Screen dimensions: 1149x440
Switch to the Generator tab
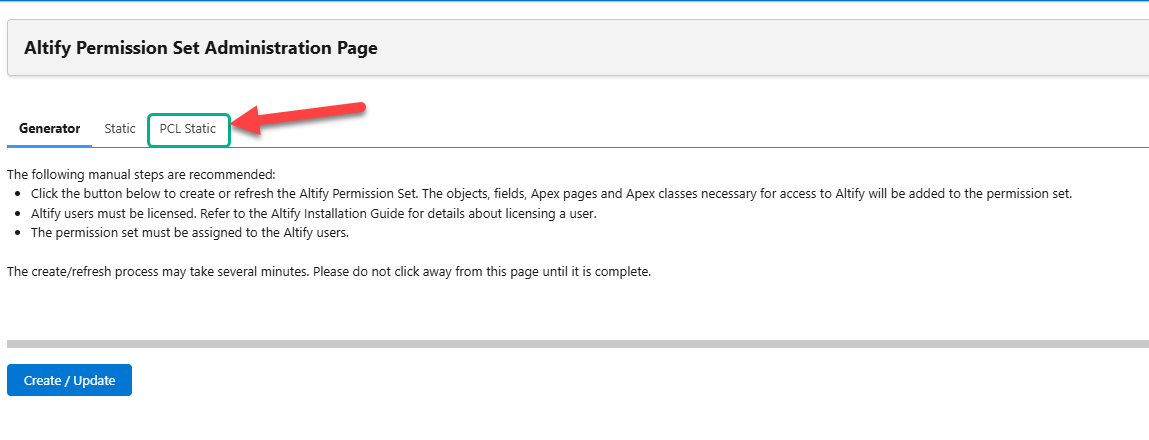pyautogui.click(x=49, y=129)
